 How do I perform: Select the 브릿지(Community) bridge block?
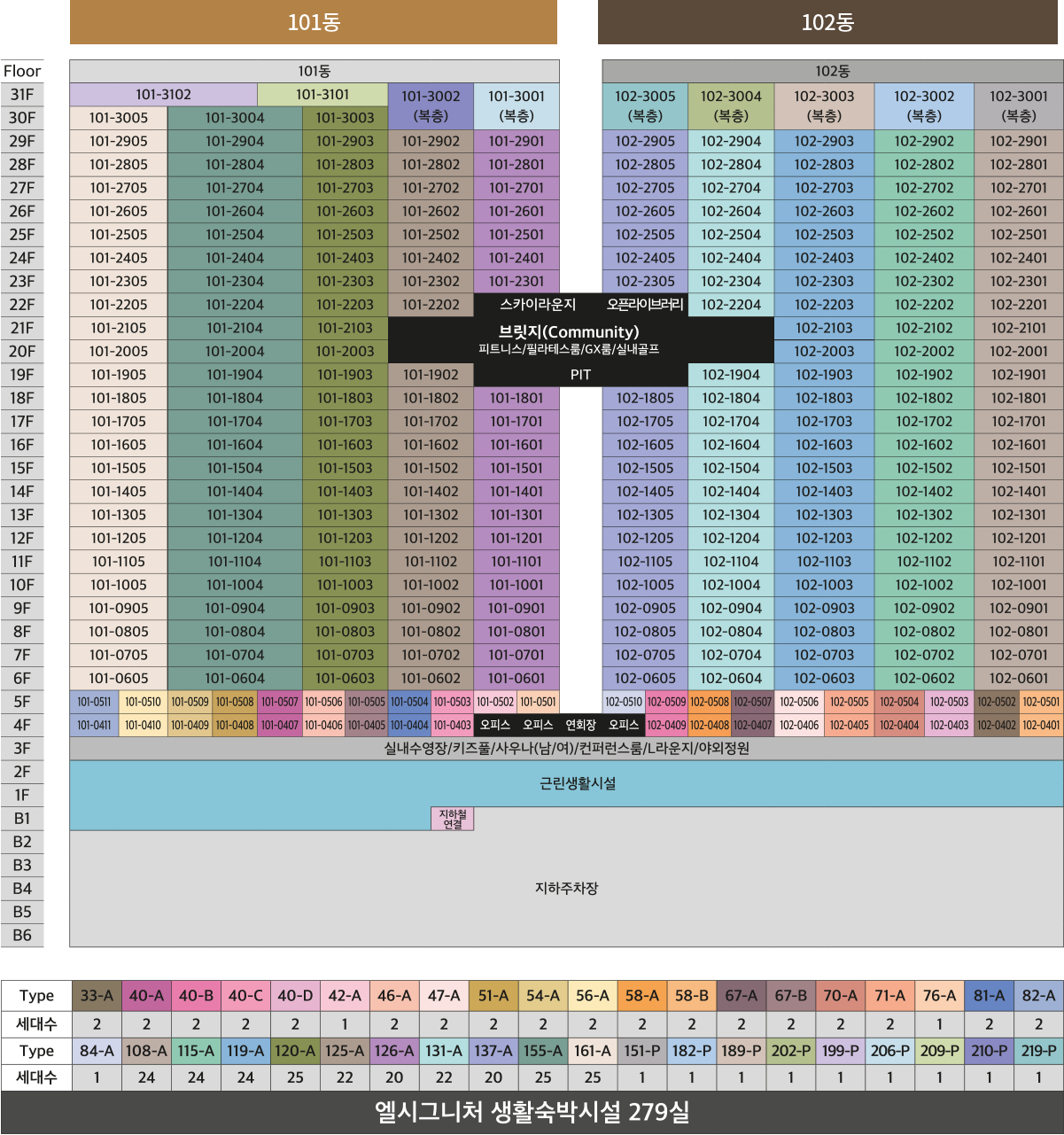coord(580,339)
